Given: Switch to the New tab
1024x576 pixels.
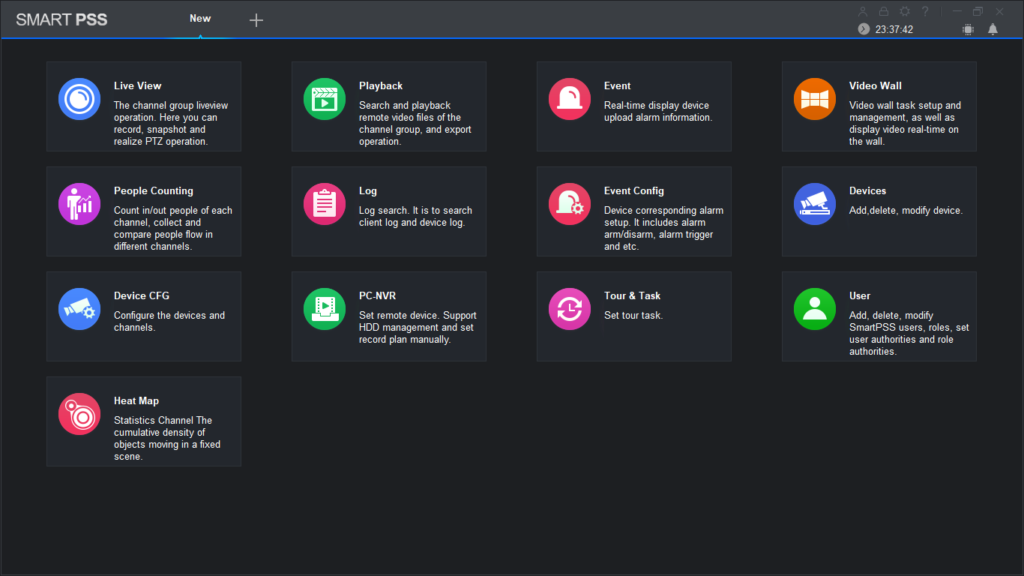Looking at the screenshot, I should 200,18.
